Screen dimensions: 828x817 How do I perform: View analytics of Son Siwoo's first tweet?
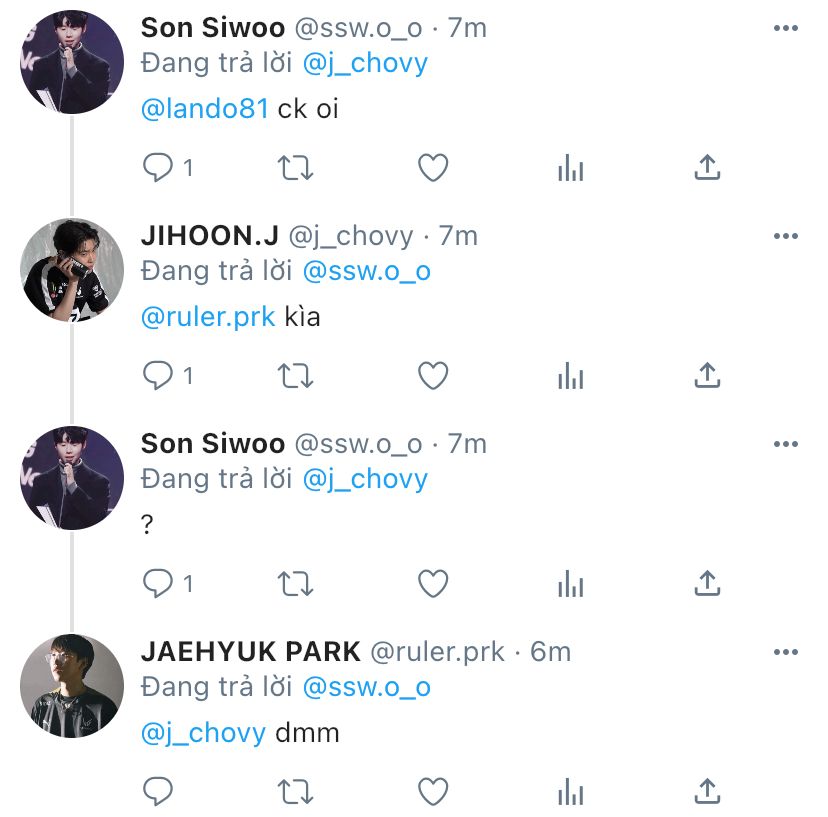tap(571, 168)
